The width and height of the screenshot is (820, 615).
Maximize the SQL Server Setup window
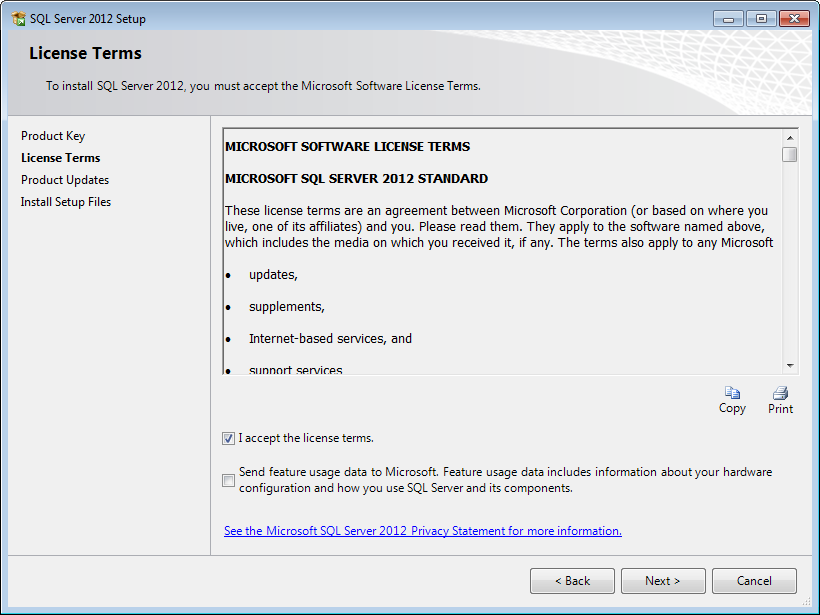click(761, 19)
